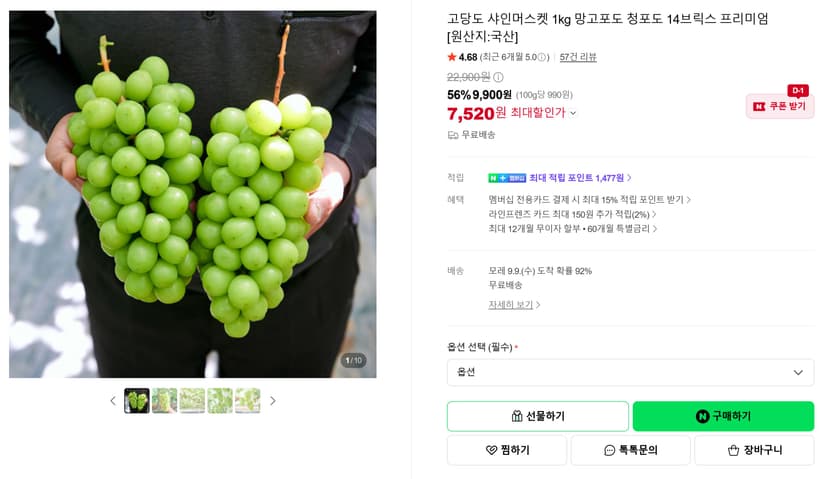Screen dimensions: 828x479
Task: Click the N logo on 구매하기 button
Action: [x=702, y=416]
